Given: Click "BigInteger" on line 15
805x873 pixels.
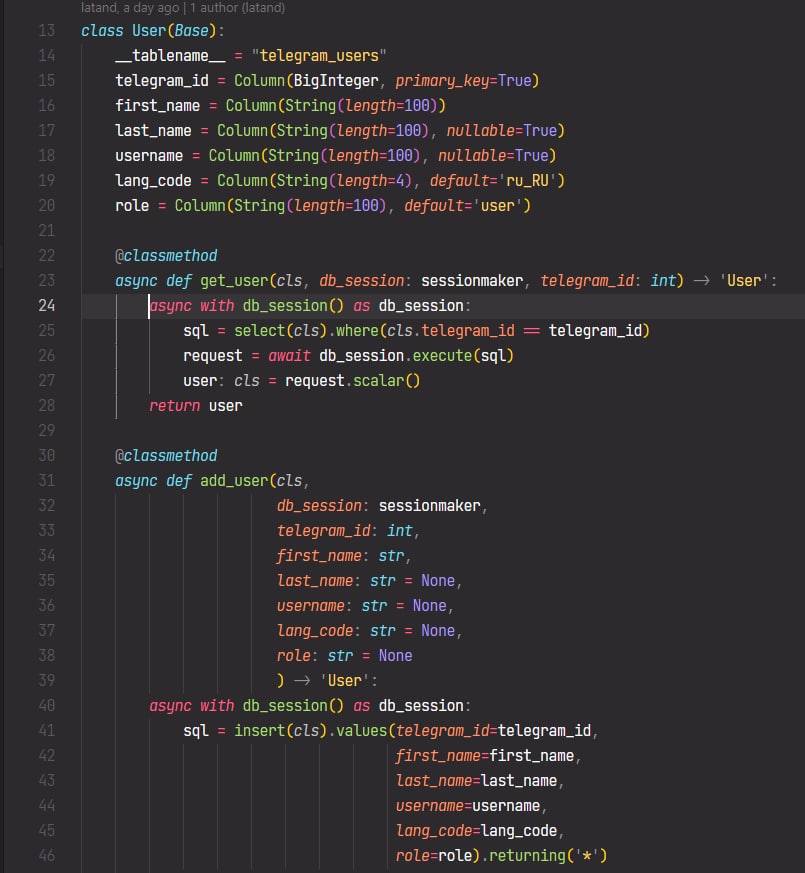Looking at the screenshot, I should 336,81.
